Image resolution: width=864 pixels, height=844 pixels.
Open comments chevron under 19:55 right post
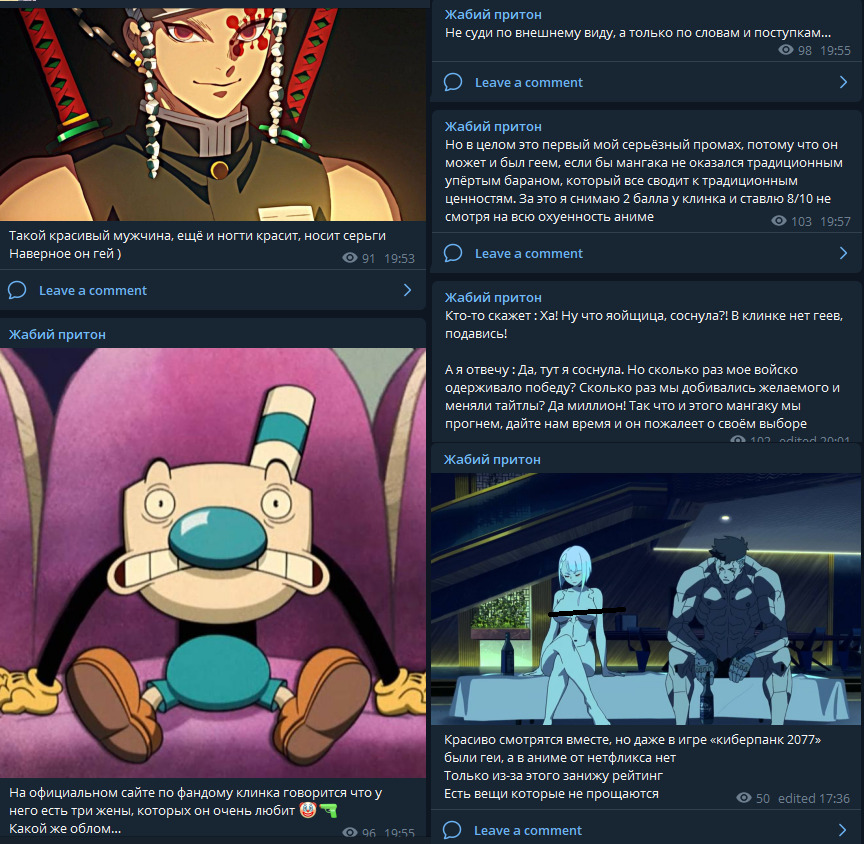(843, 82)
